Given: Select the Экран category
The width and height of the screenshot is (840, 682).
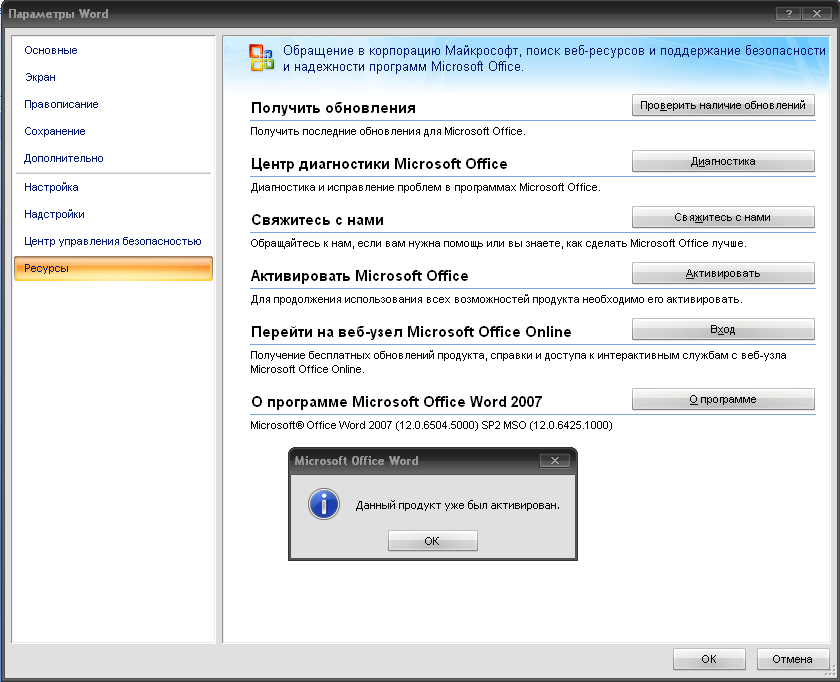Looking at the screenshot, I should [x=40, y=77].
